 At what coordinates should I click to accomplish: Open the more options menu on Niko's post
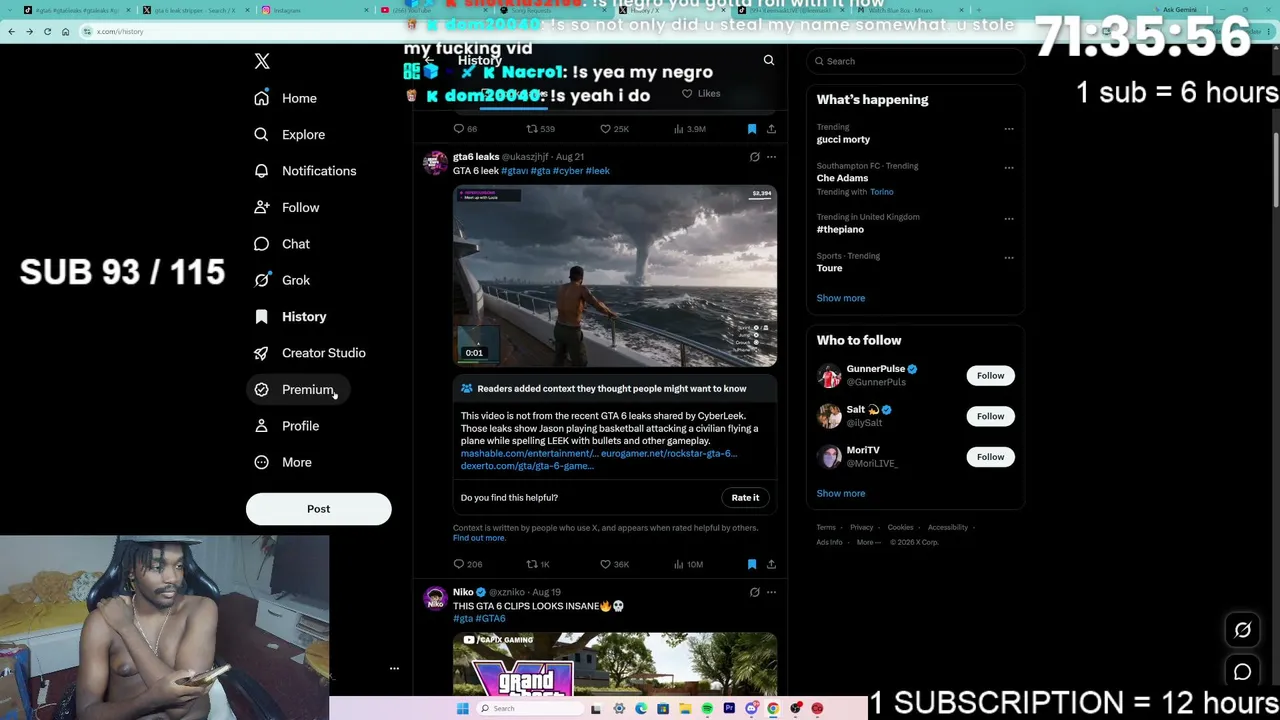tap(771, 592)
